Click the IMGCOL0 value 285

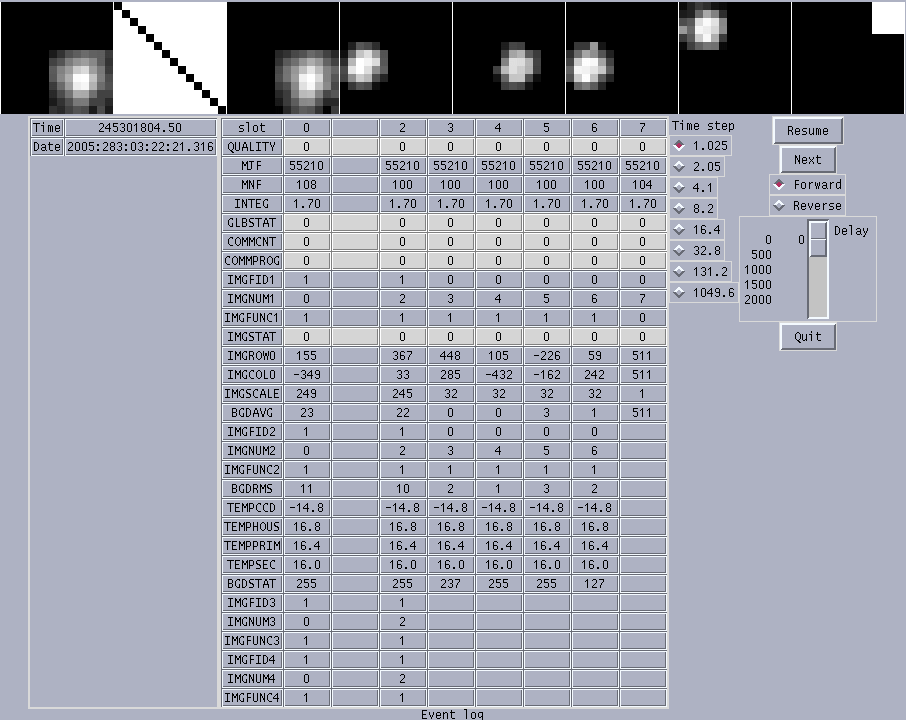click(450, 375)
